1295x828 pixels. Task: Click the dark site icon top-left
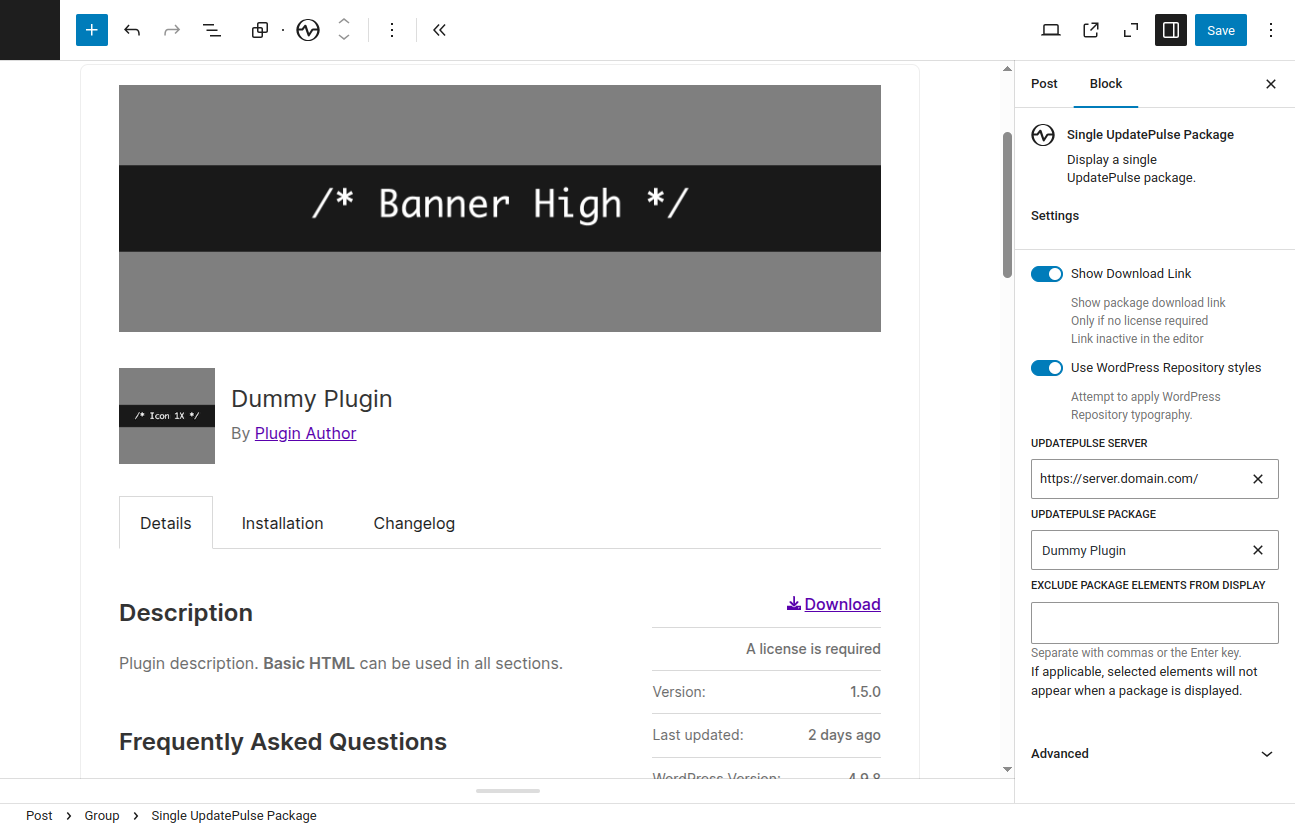pos(30,30)
